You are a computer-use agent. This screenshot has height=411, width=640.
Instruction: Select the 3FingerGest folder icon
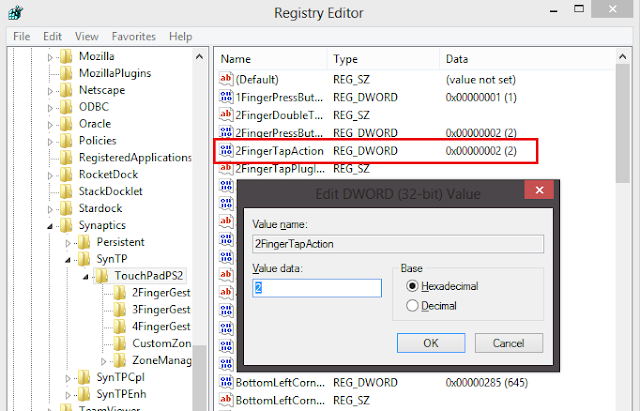click(120, 310)
